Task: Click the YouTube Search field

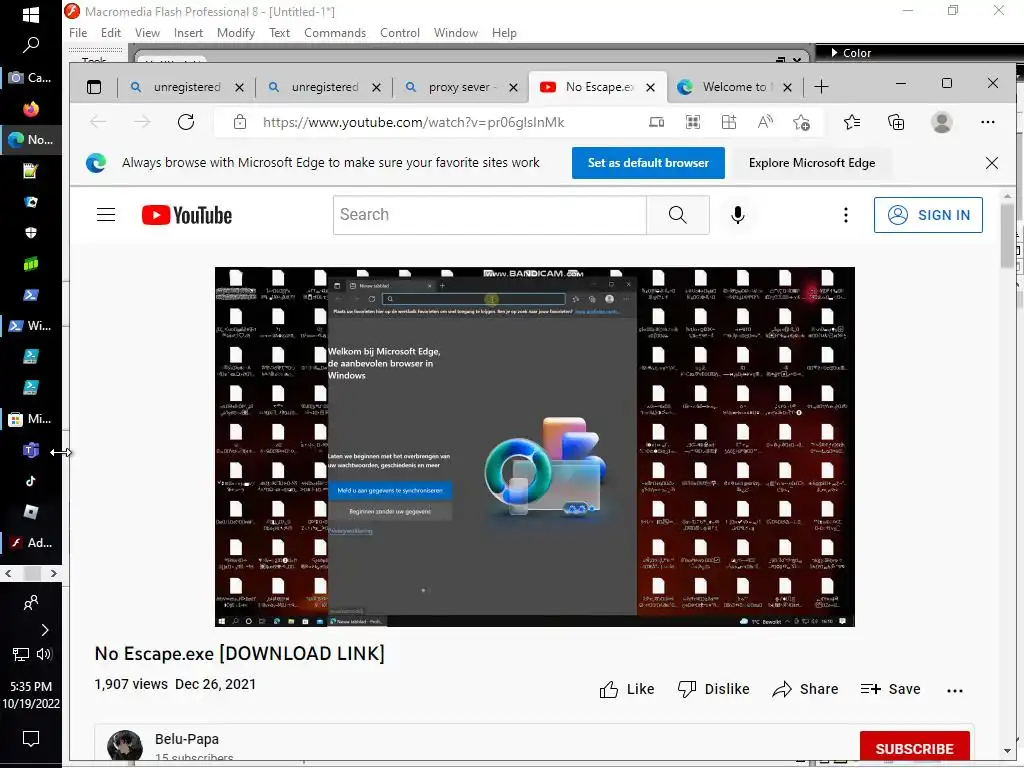Action: coord(490,215)
